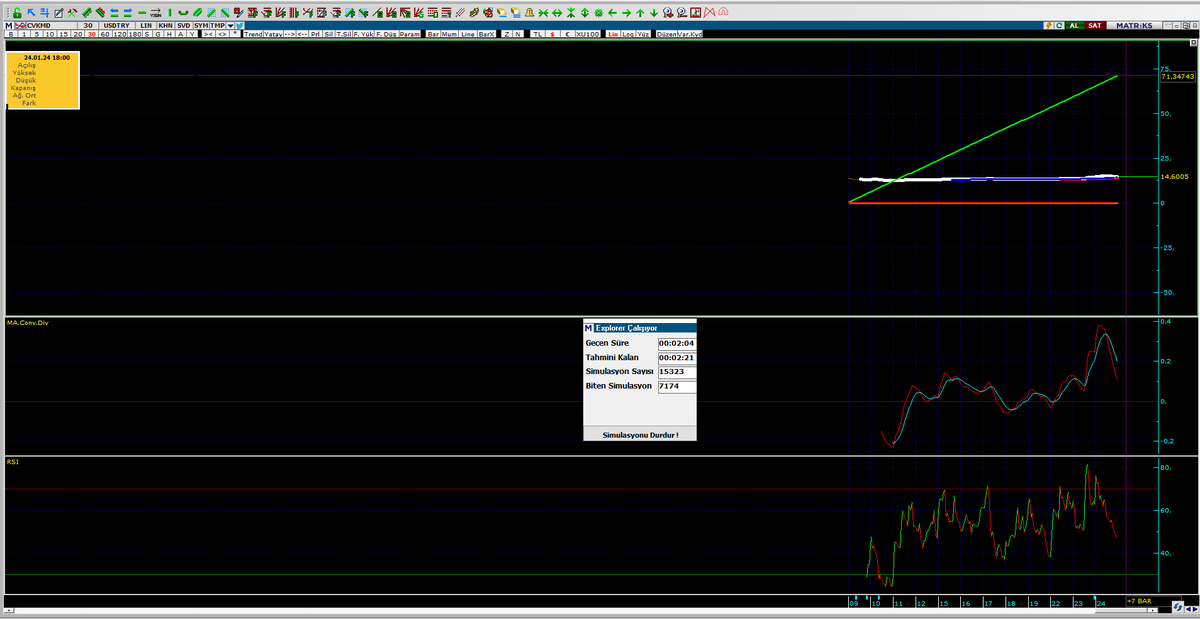This screenshot has height=619, width=1200.
Task: Click the KHN header item
Action: [x=164, y=25]
